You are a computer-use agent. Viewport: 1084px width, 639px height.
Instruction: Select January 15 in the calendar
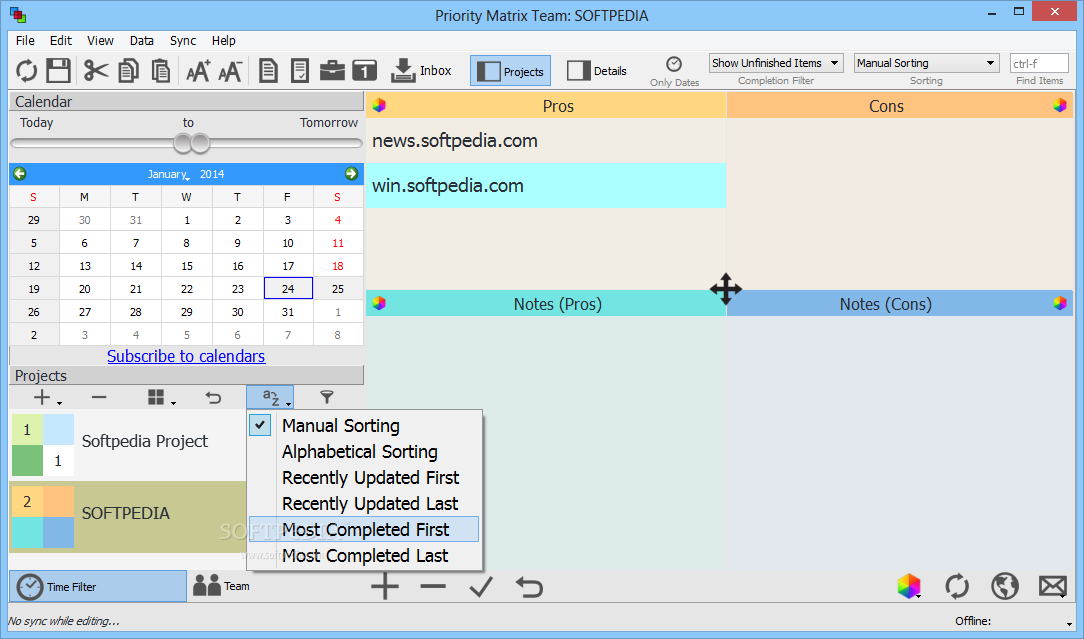[187, 266]
